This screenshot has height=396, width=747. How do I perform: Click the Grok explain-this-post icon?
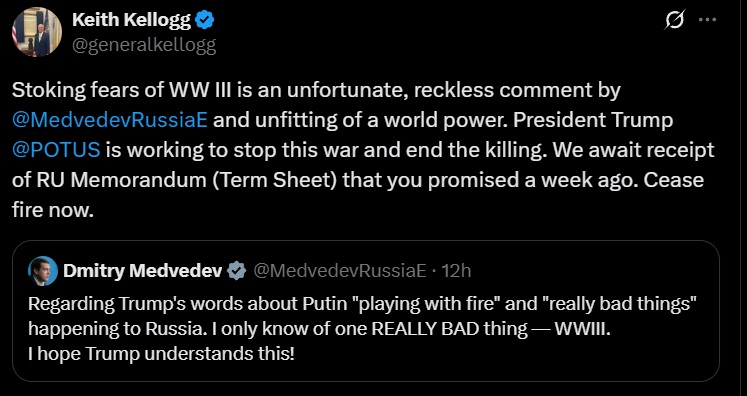(x=675, y=20)
